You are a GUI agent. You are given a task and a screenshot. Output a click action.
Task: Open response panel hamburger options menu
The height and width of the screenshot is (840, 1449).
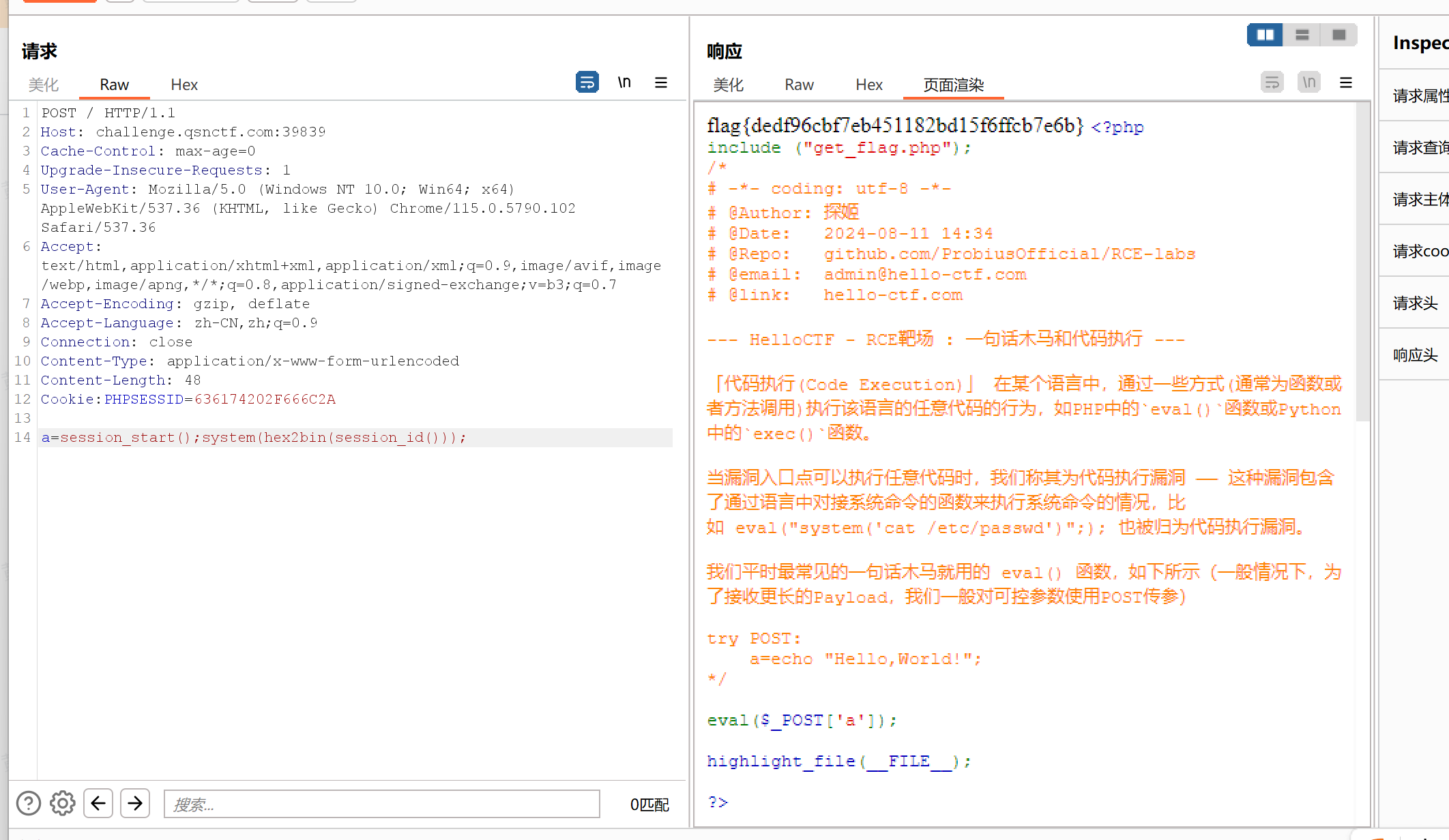click(x=1345, y=82)
